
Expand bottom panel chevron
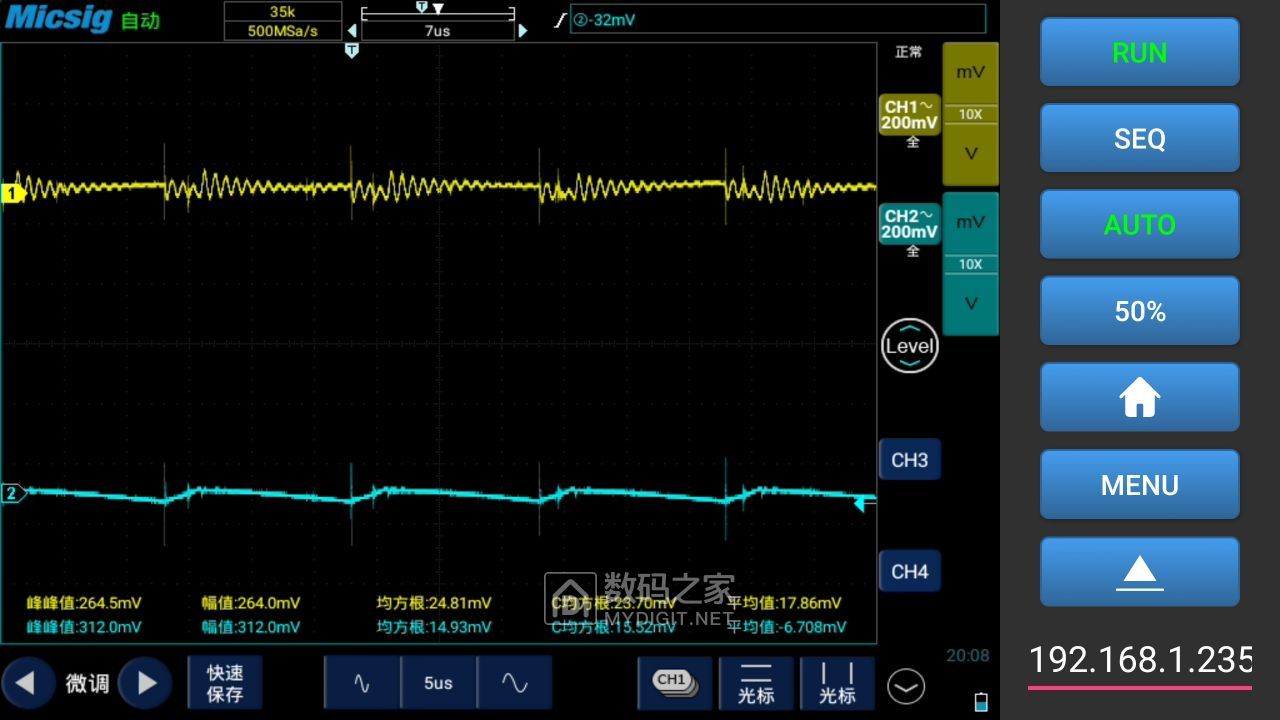coord(906,686)
